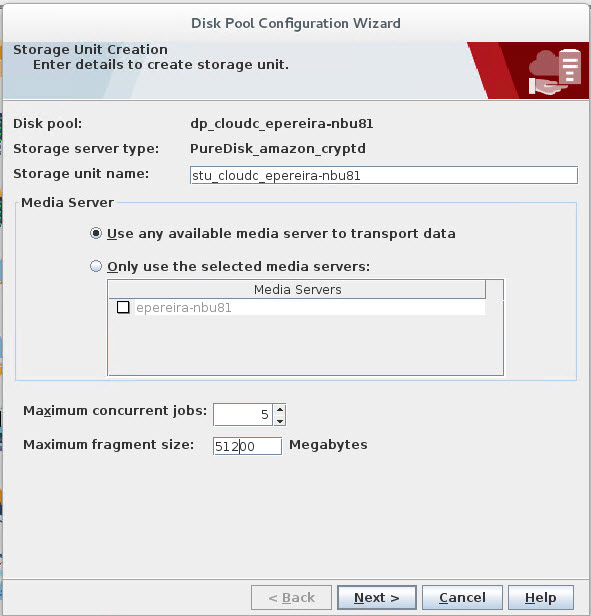Click the disk pool name dp_cloudc_epereira-nbu81
The width and height of the screenshot is (591, 616).
[x=281, y=124]
